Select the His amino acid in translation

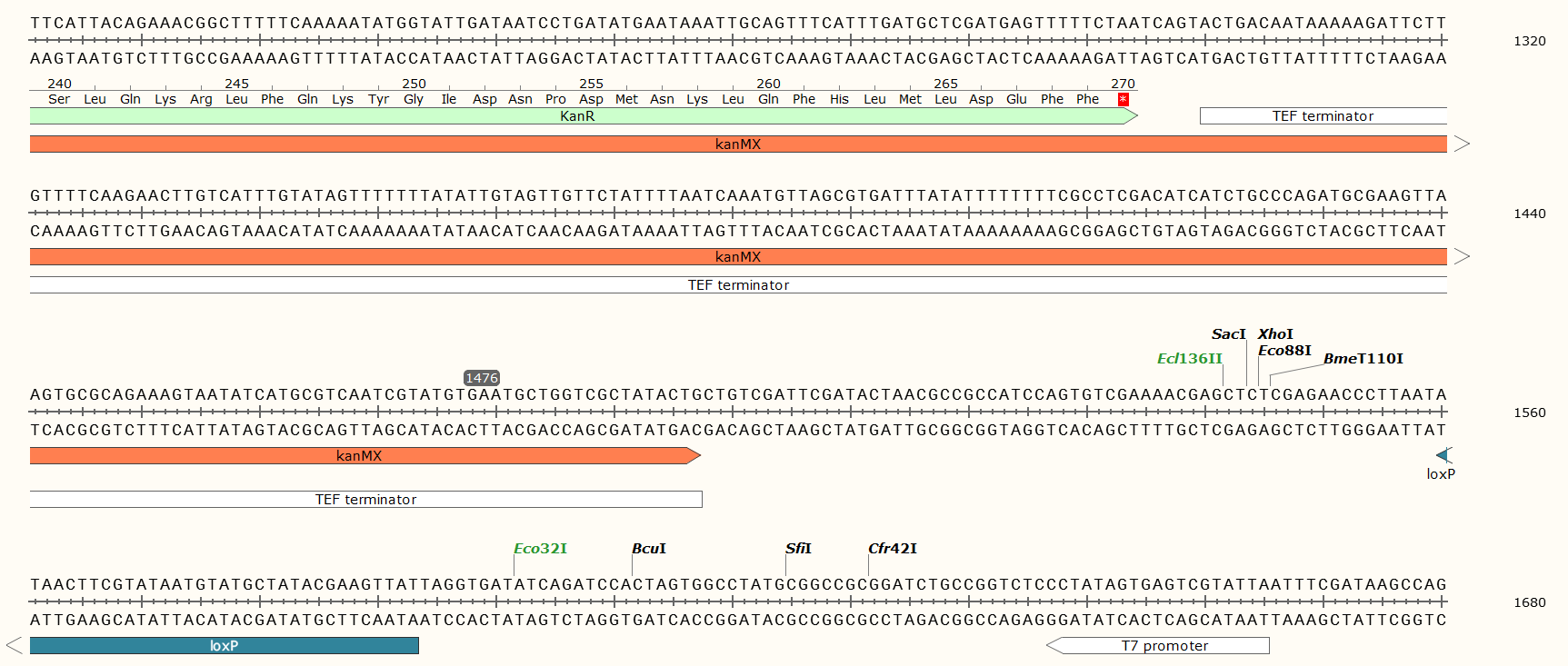(x=839, y=99)
